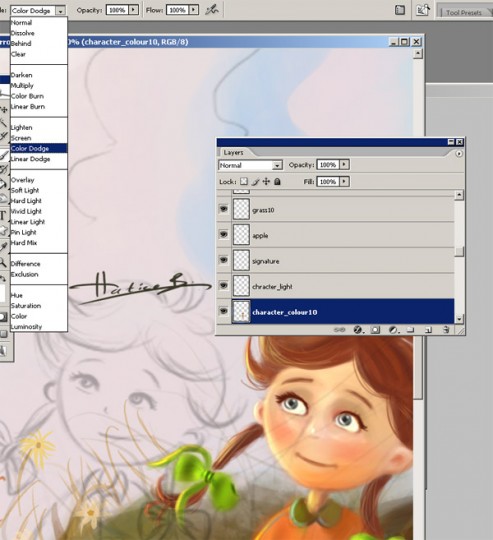The image size is (493, 540).
Task: Choose Linear Dodge from the mode list
Action: (30, 159)
